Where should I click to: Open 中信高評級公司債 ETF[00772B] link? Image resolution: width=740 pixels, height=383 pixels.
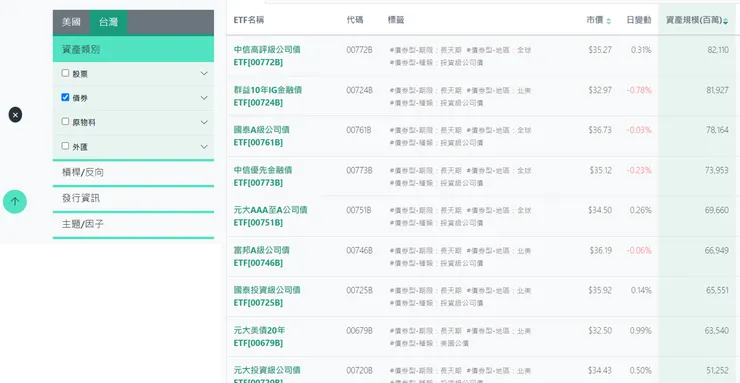(x=267, y=56)
